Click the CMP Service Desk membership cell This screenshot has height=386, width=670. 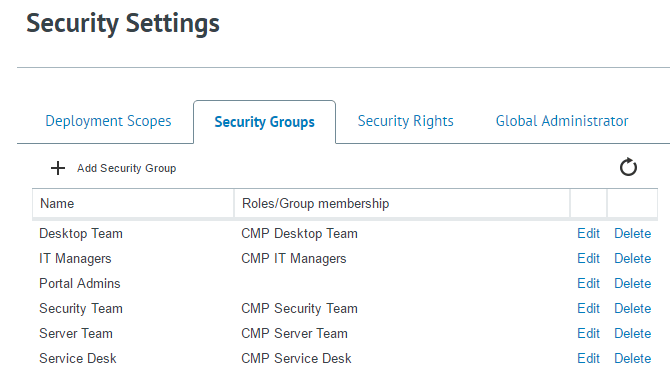point(296,358)
